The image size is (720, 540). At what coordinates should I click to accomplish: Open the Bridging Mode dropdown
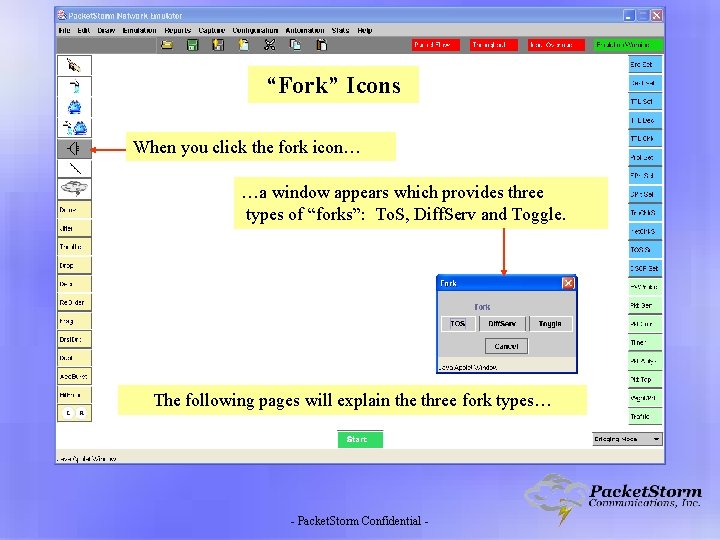click(x=627, y=439)
